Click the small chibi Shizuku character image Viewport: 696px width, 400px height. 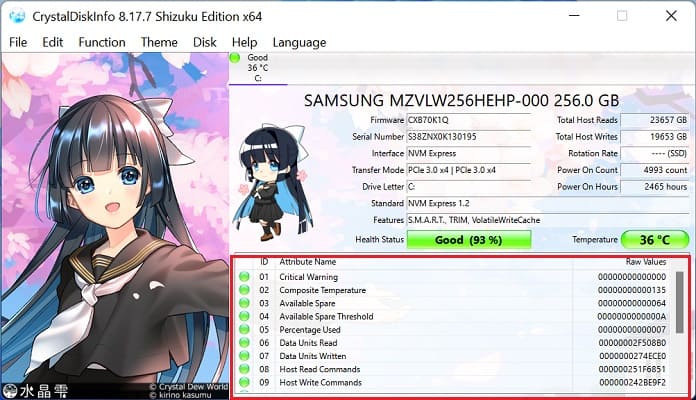[272, 183]
